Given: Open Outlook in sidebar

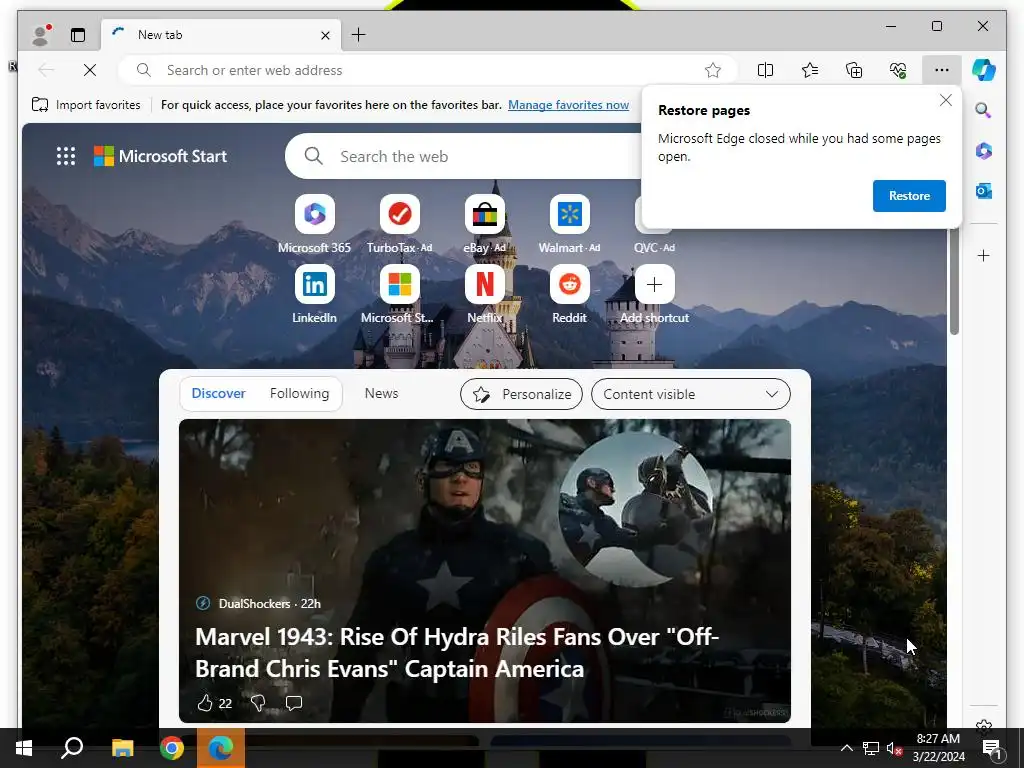Looking at the screenshot, I should tap(984, 191).
